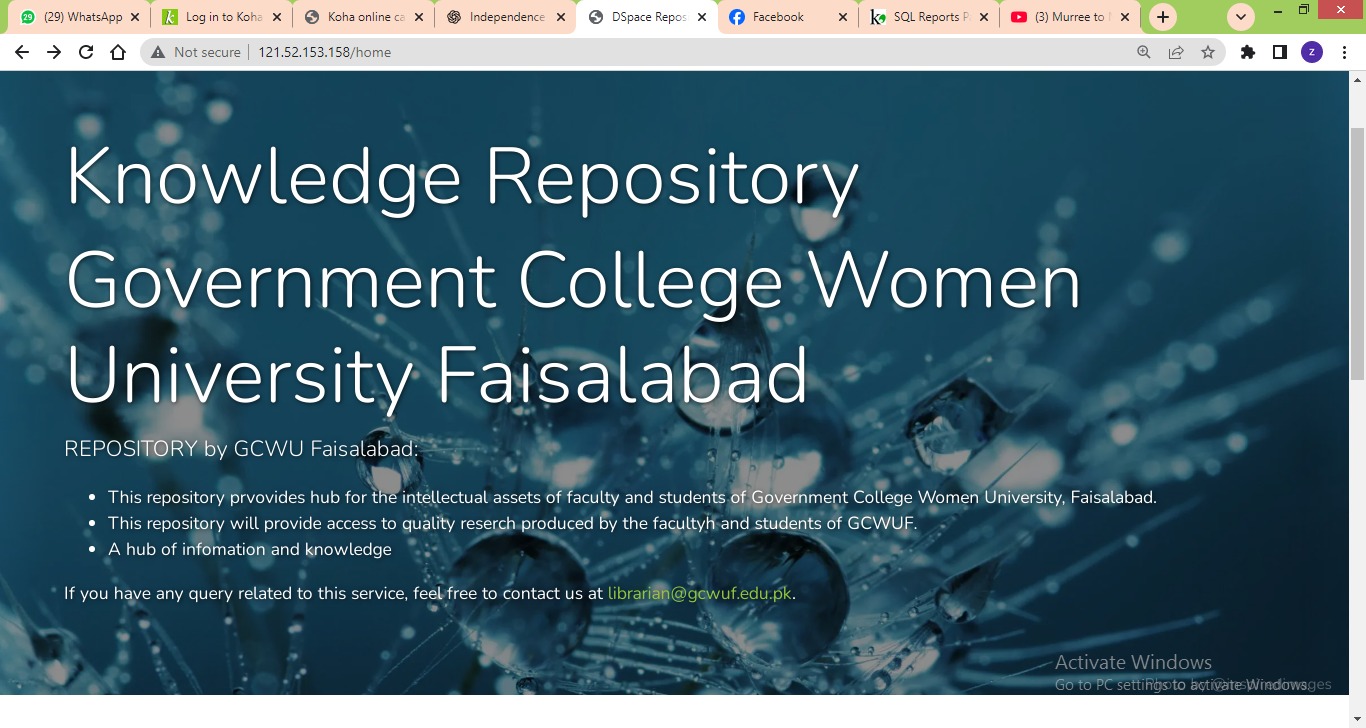Switch to the Log in to Koha tab
1366x728 pixels.
222,17
